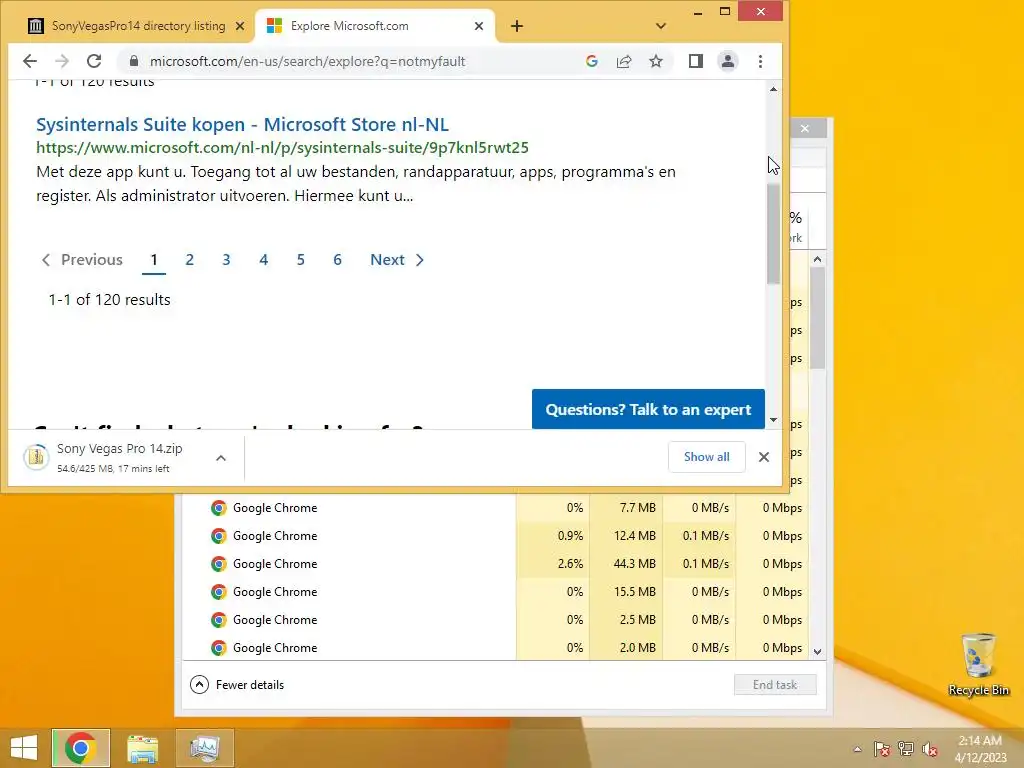The width and height of the screenshot is (1024, 768).
Task: Click Next results page link
Action: click(397, 260)
